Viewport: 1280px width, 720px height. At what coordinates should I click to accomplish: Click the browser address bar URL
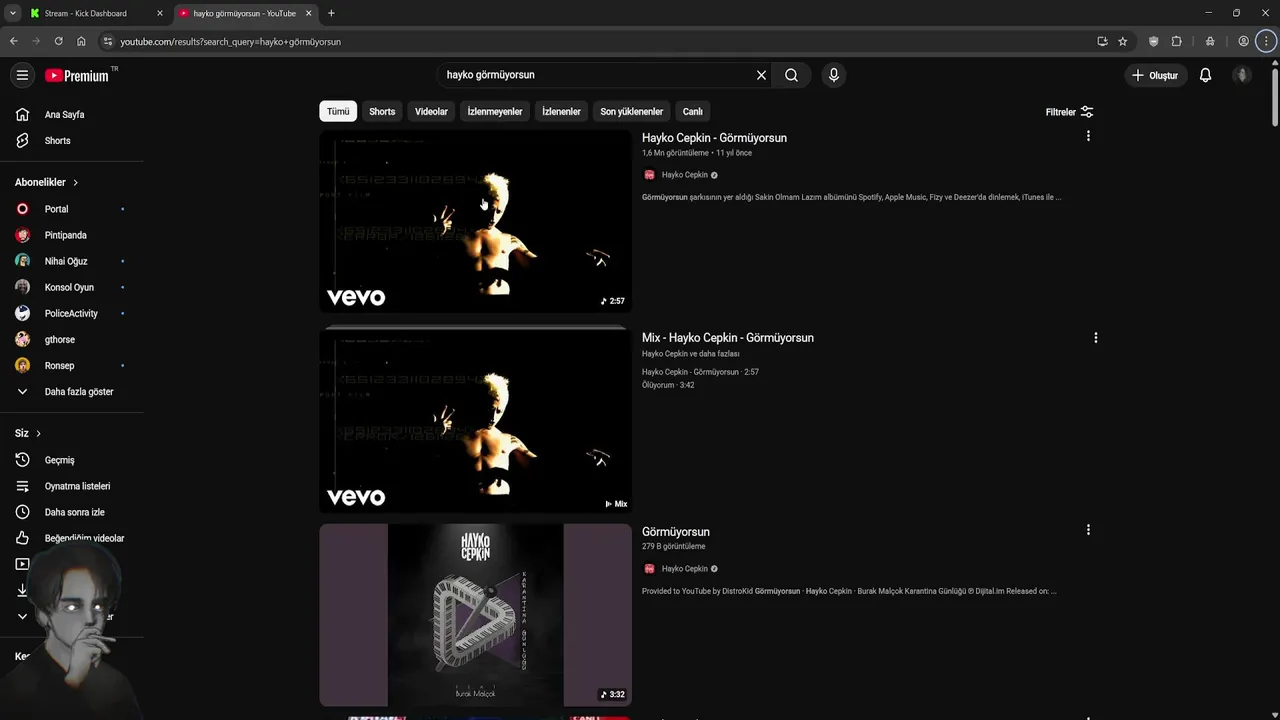click(231, 42)
